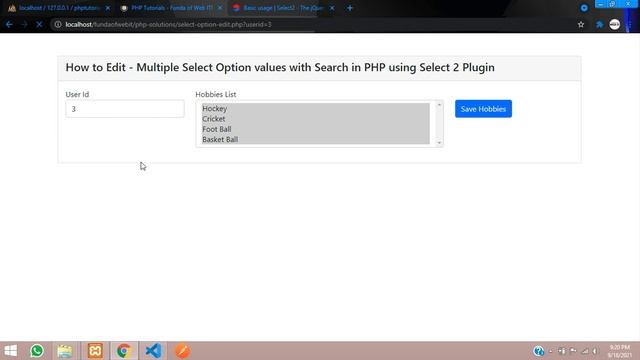This screenshot has width=640, height=360.
Task: Click the browser address bar URL
Action: point(169,24)
